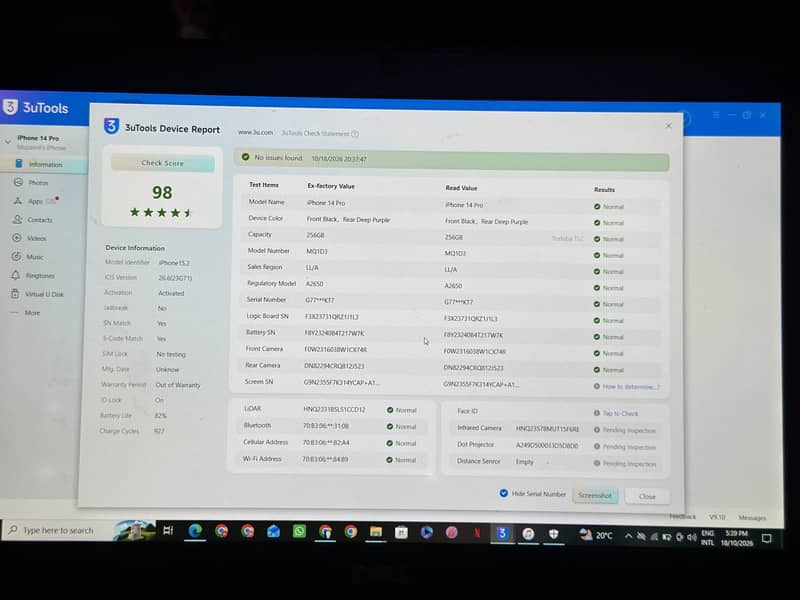Viewport: 800px width, 600px height.
Task: Click the 3uTools taskbar icon
Action: point(503,533)
